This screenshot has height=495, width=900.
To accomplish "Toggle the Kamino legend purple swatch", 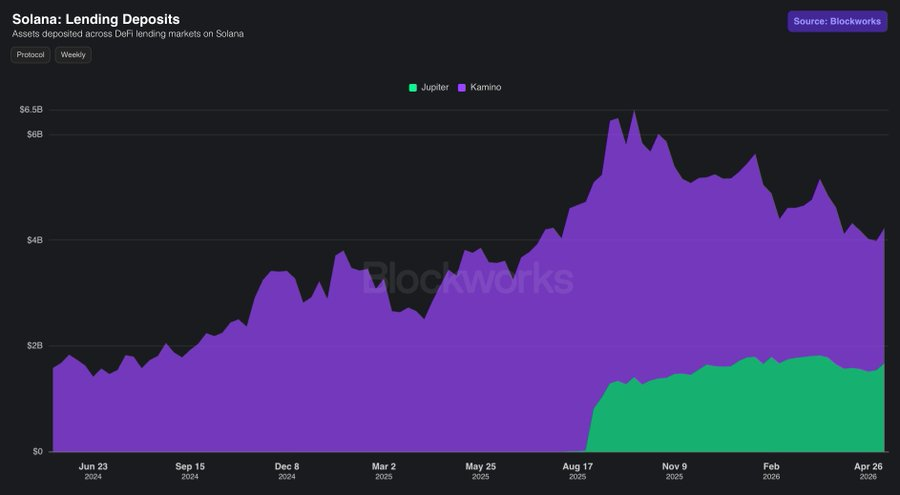I will [462, 88].
